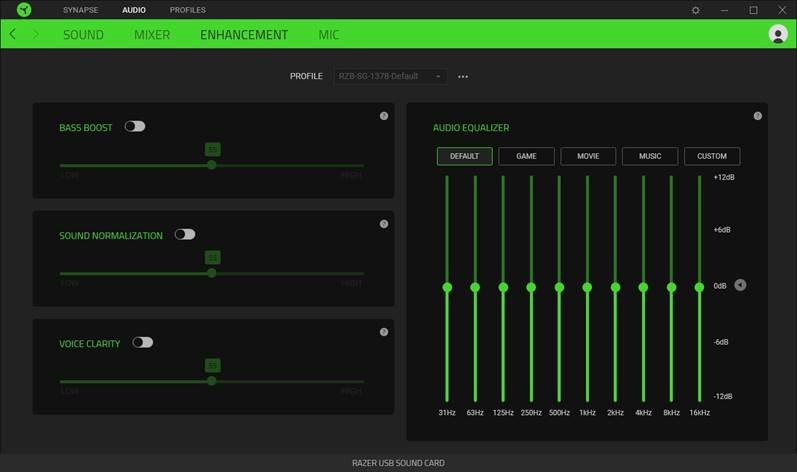797x472 pixels.
Task: Click the 31Hz equalizer slider handle
Action: click(447, 288)
